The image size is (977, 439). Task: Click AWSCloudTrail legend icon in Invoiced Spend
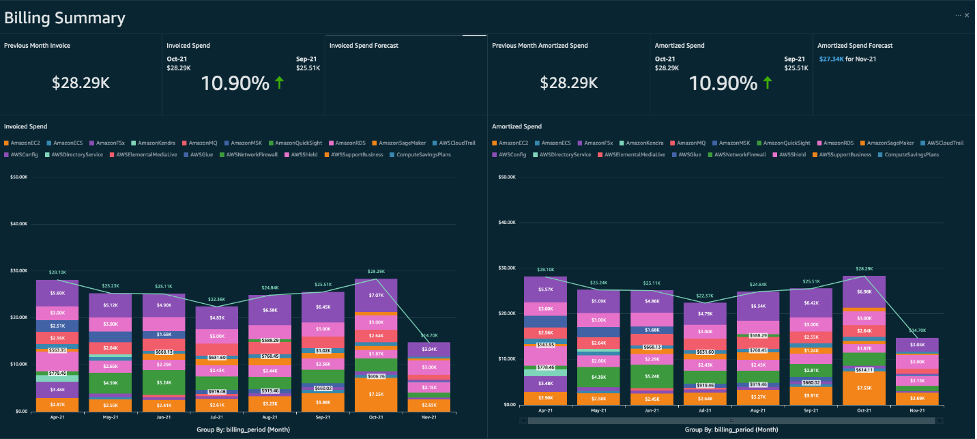pos(434,145)
